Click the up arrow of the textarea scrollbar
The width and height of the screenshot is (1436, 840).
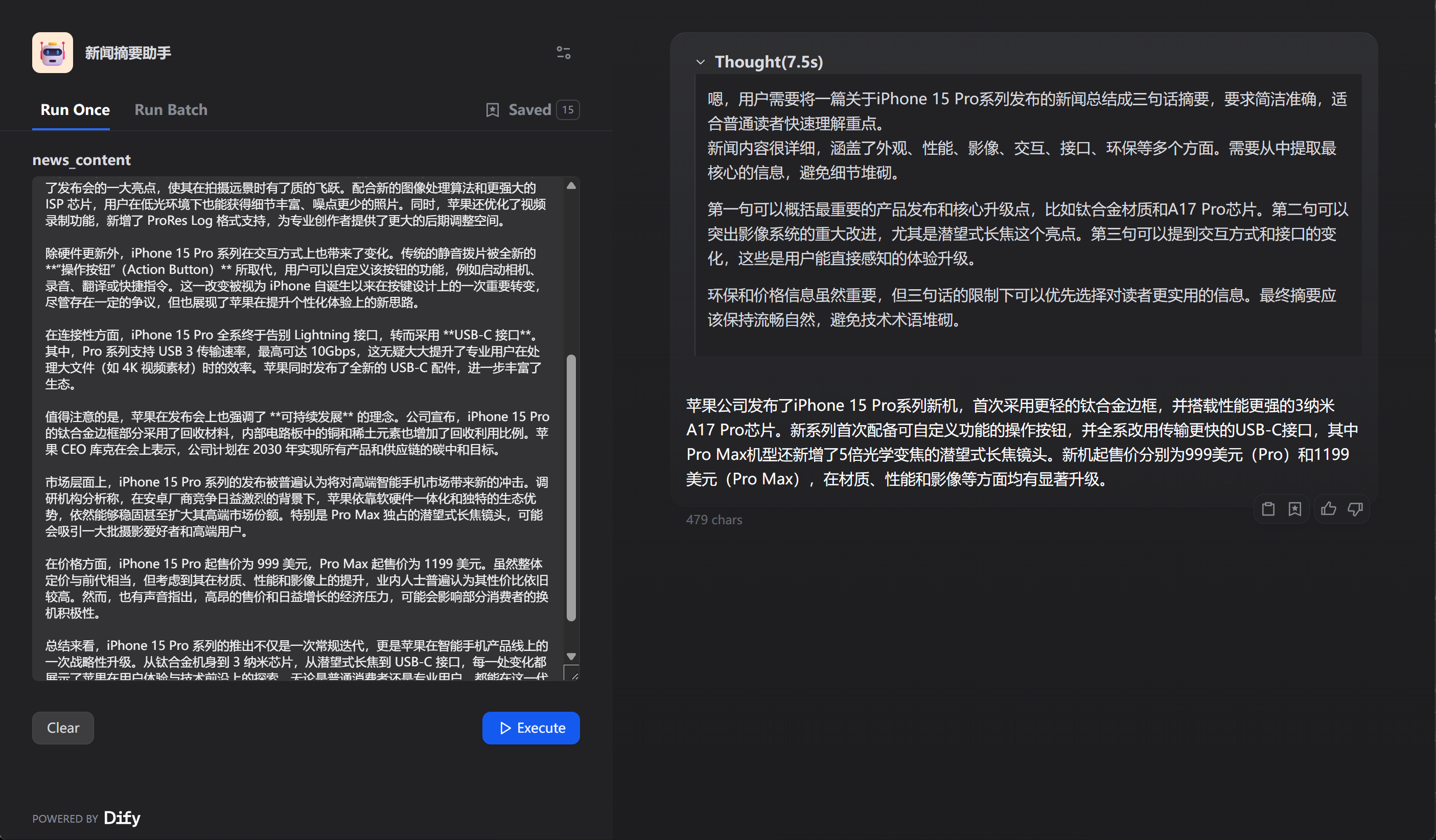571,186
